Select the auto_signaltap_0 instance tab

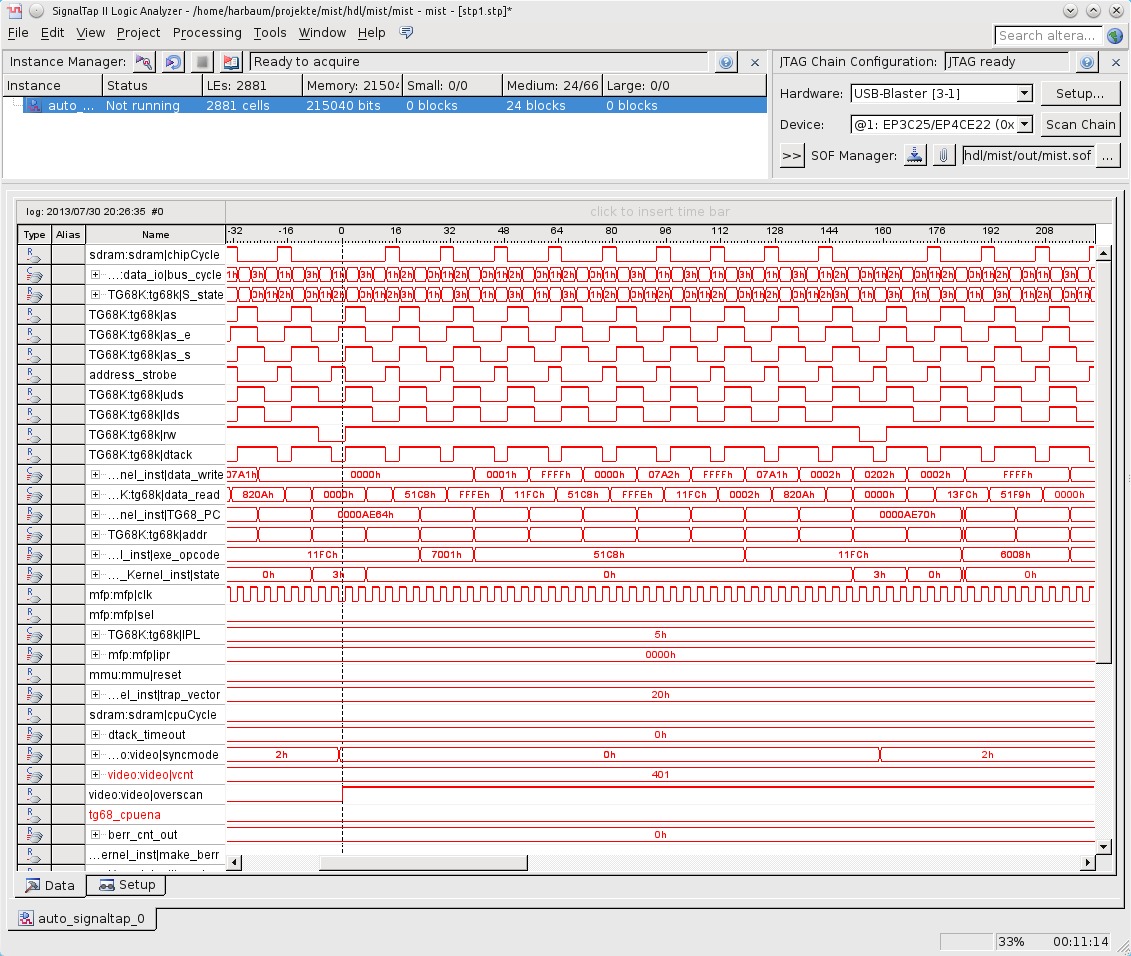(84, 918)
